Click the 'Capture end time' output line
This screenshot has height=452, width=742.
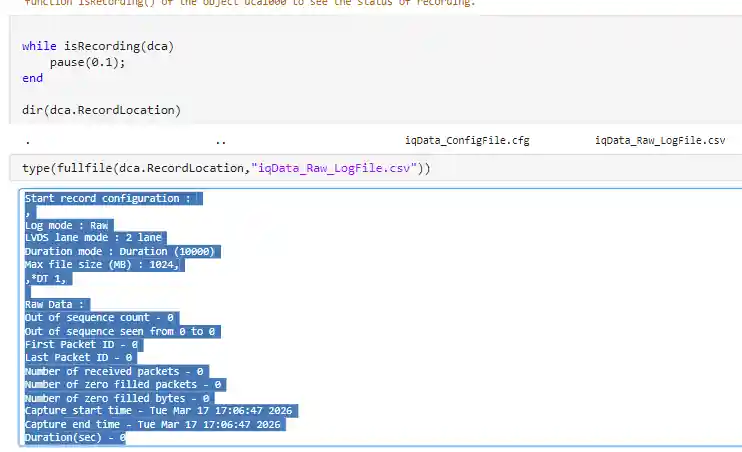click(155, 425)
